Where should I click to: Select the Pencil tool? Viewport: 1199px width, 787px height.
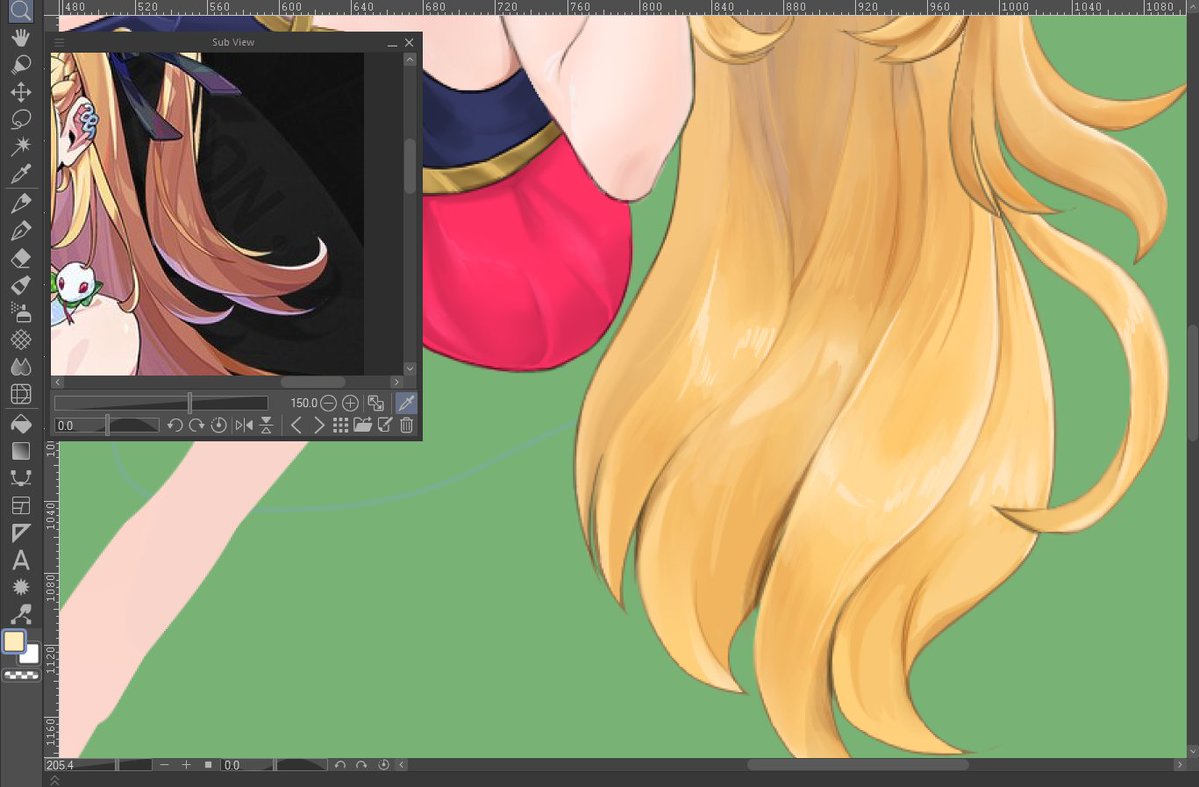point(21,230)
